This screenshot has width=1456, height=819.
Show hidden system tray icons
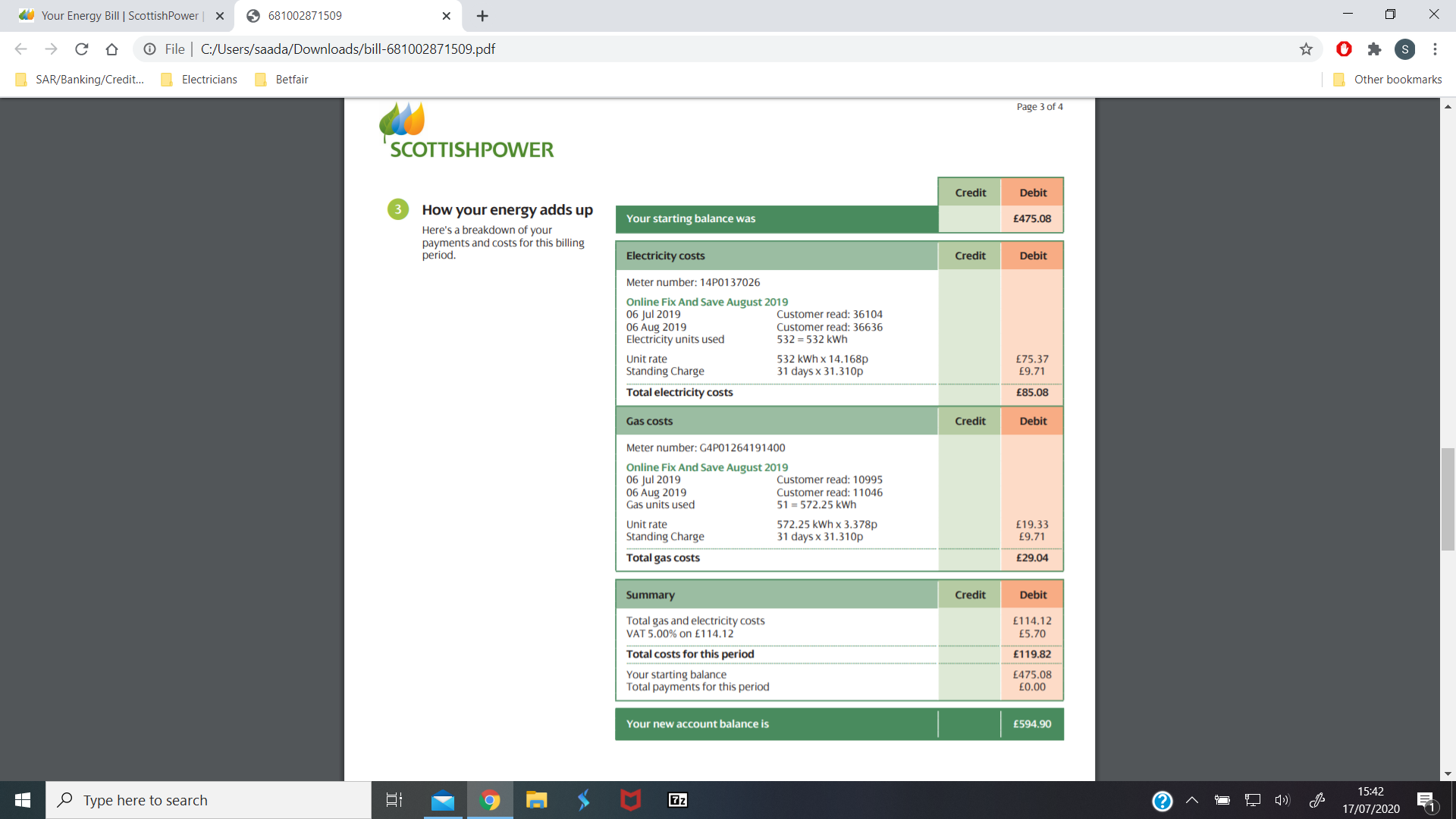click(x=1192, y=800)
